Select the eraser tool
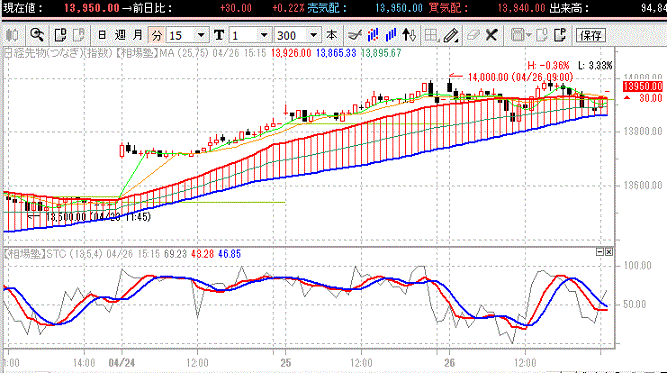The width and height of the screenshot is (667, 373). click(x=473, y=35)
